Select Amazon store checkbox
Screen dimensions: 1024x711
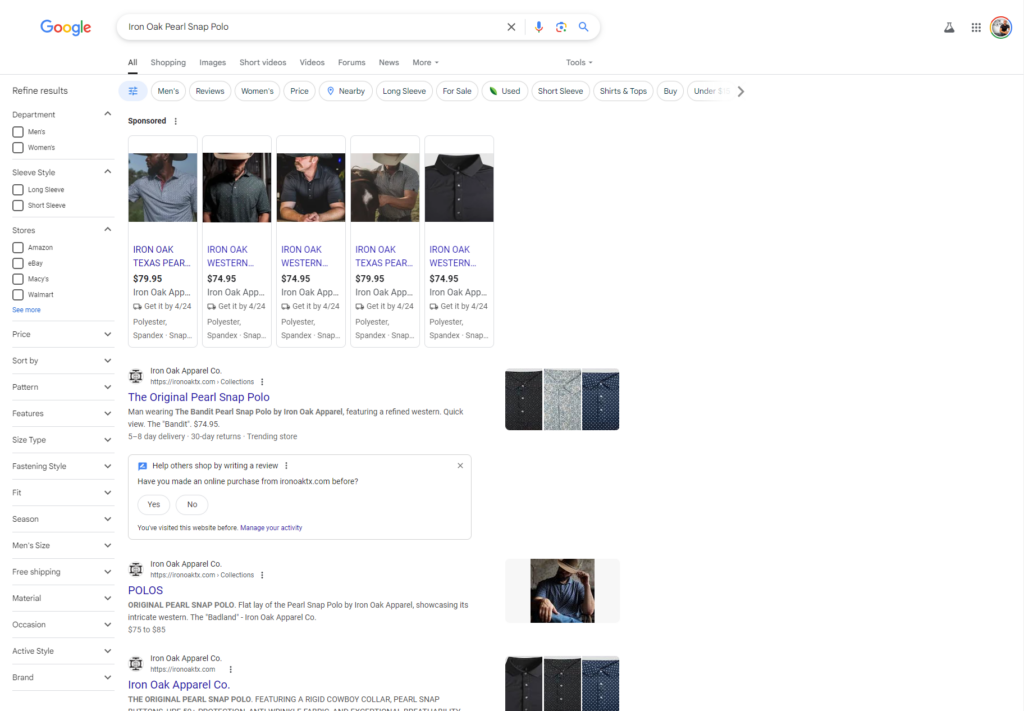pos(18,247)
